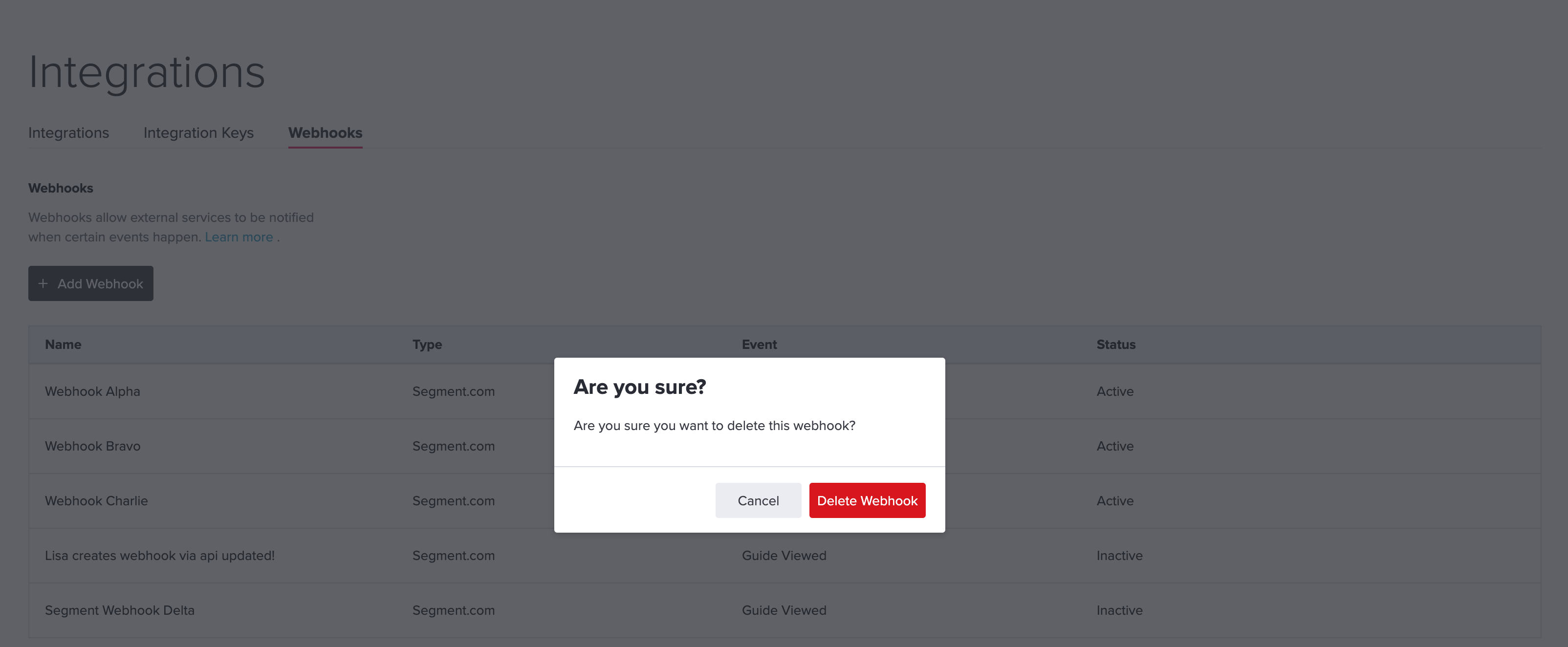Click the Type column header
1568x647 pixels.
(x=427, y=345)
